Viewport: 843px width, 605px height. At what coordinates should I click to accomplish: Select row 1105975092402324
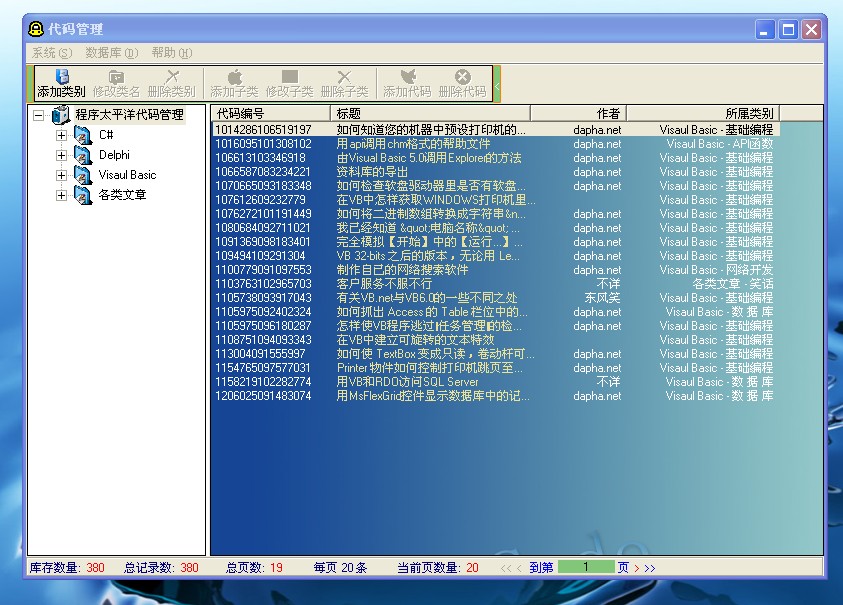coord(495,311)
